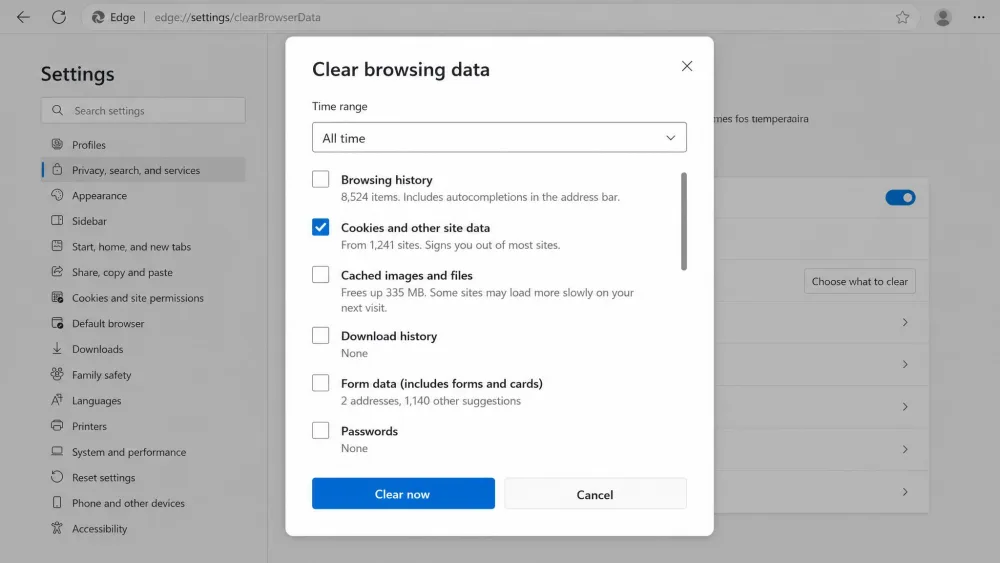Click the Family safety icon
The height and width of the screenshot is (563, 1000).
57,374
